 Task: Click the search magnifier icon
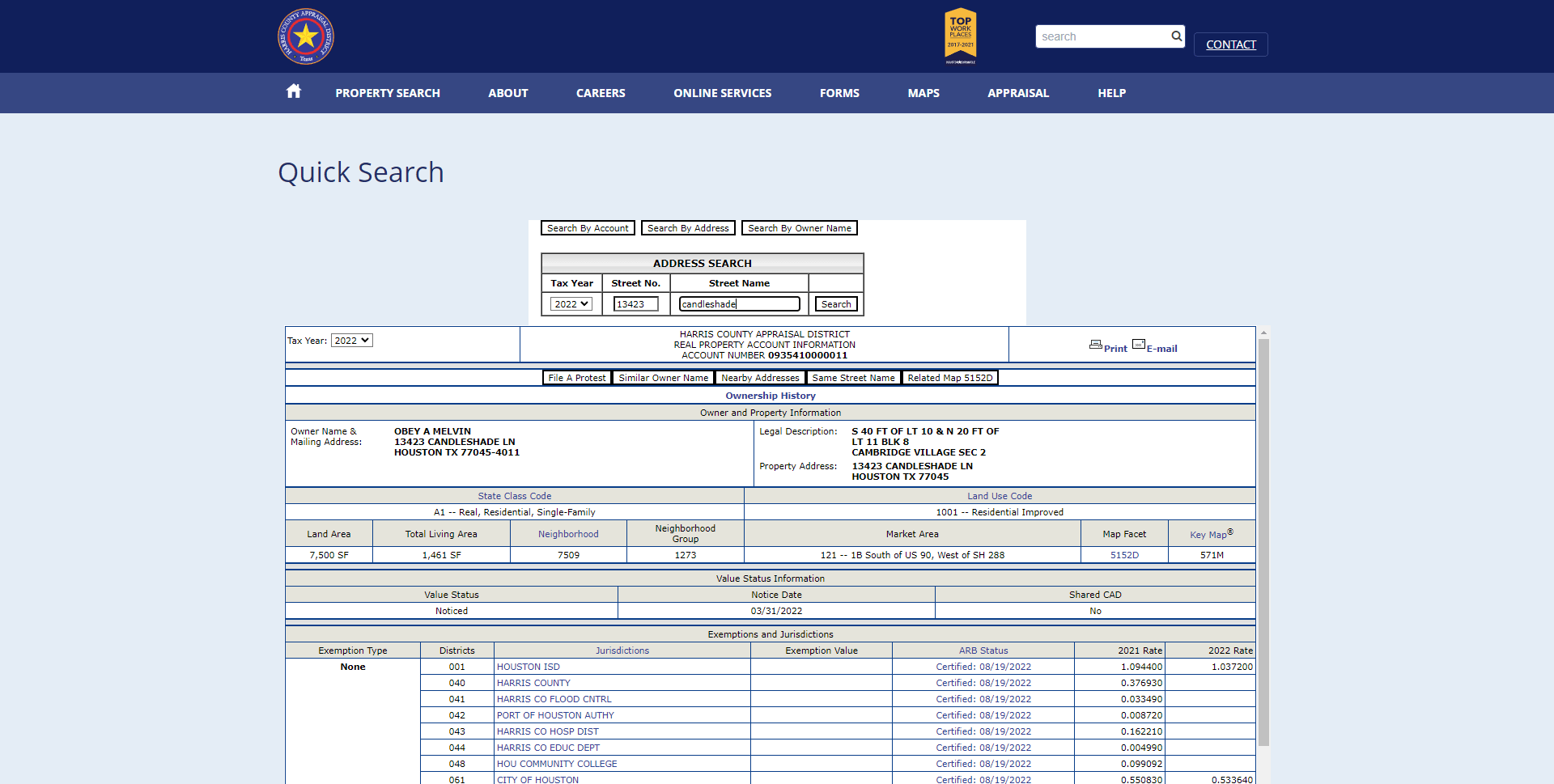[1177, 36]
